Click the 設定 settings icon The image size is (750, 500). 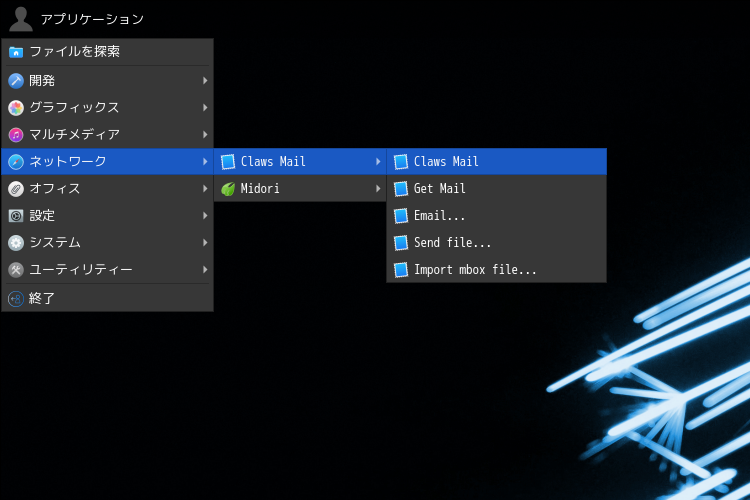click(x=16, y=216)
